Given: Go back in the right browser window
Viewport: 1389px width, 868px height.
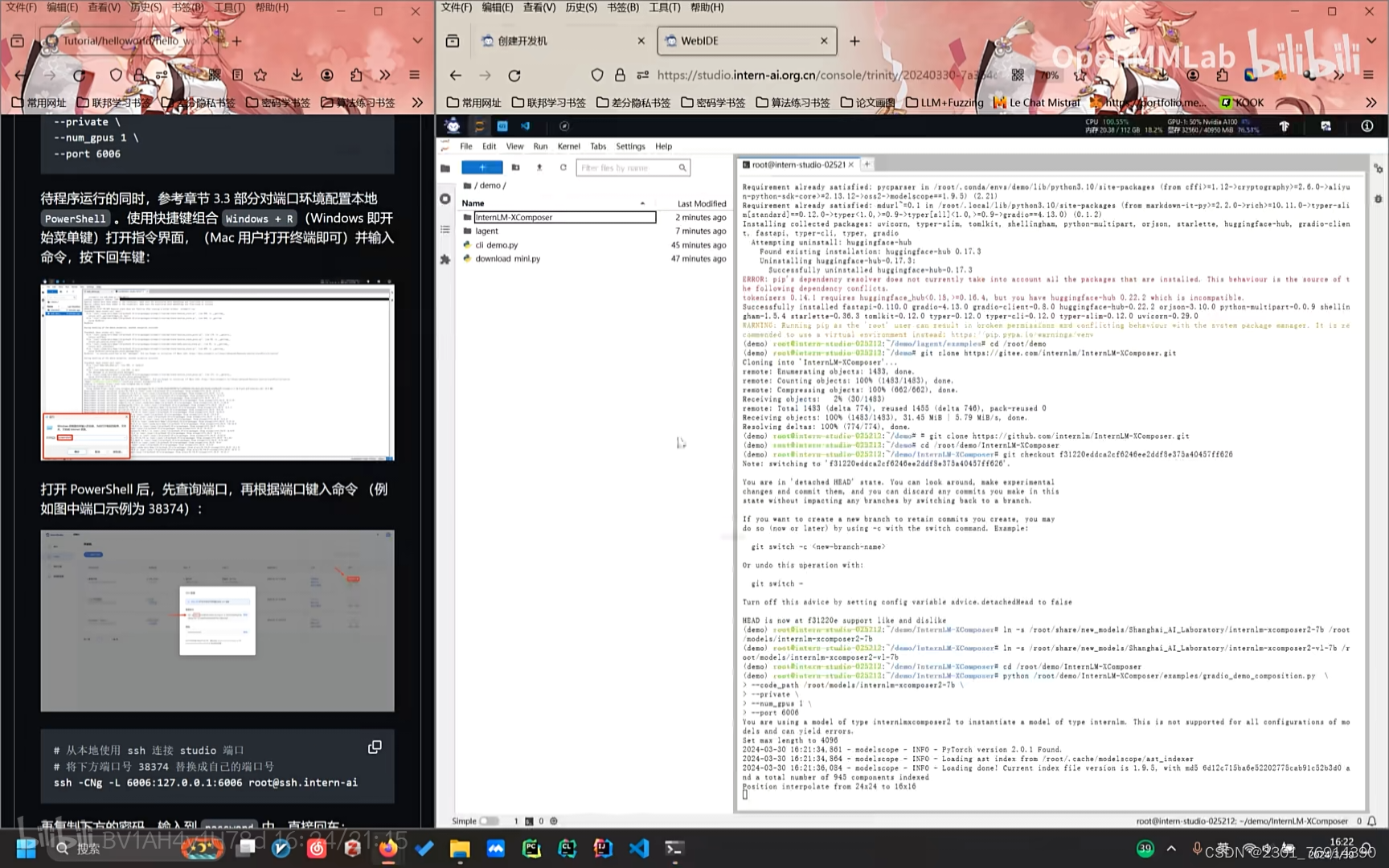Looking at the screenshot, I should pos(456,75).
